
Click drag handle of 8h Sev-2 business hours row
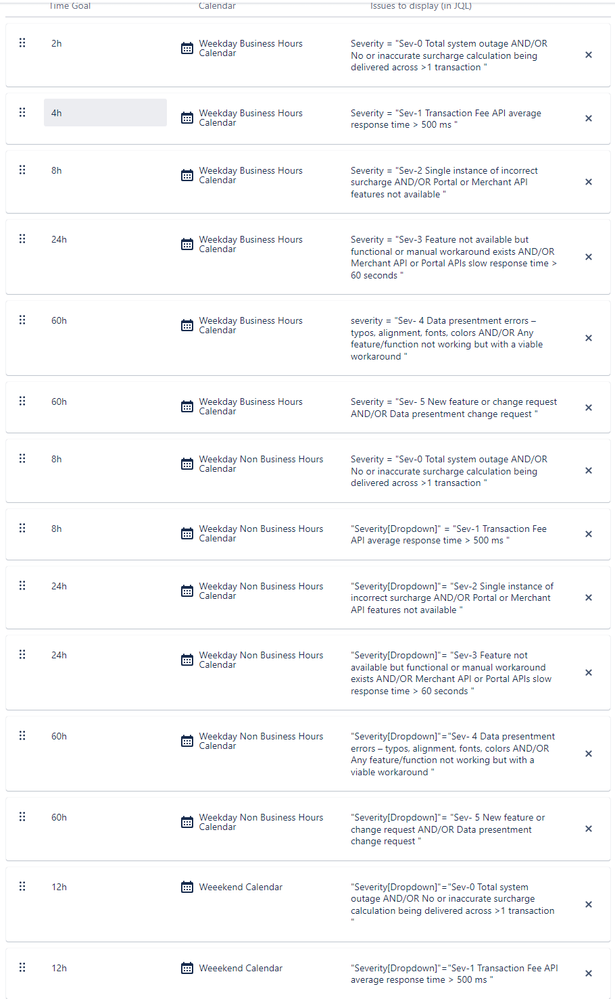pyautogui.click(x=22, y=169)
